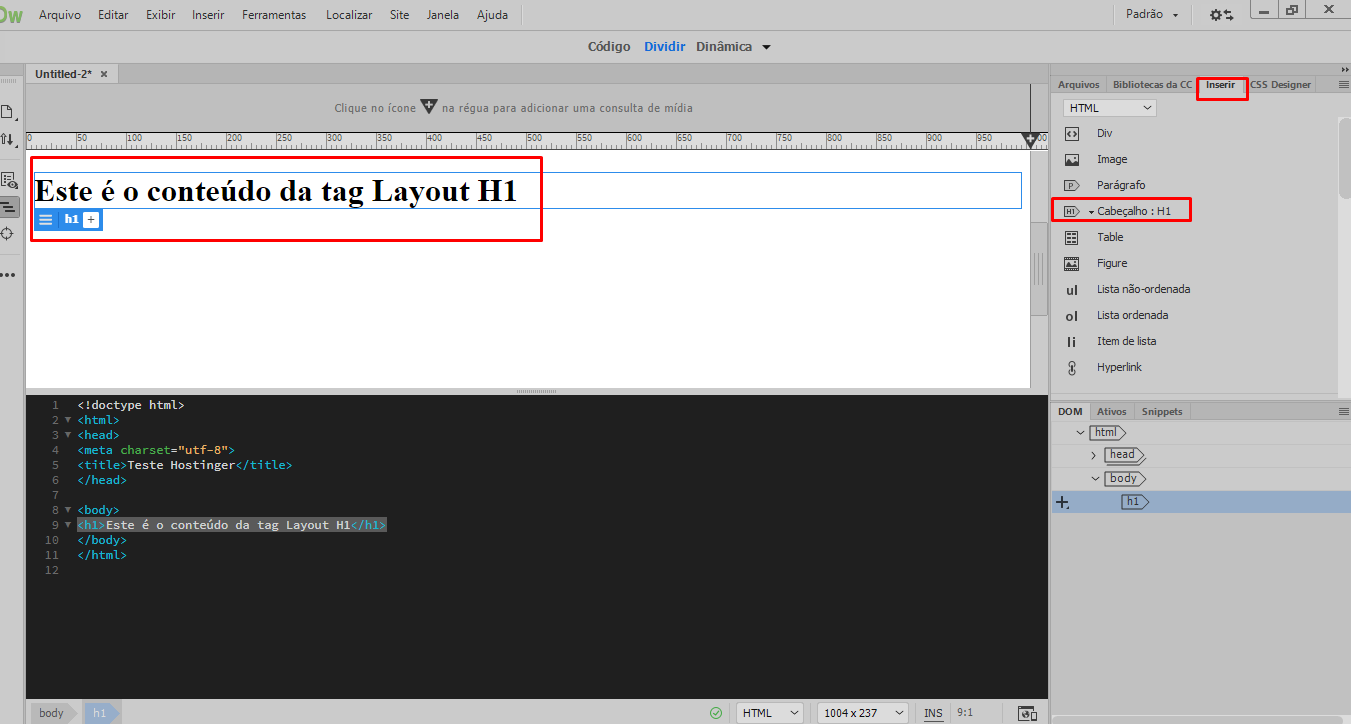Collapse panels with the double-arrow icon

tap(1345, 69)
